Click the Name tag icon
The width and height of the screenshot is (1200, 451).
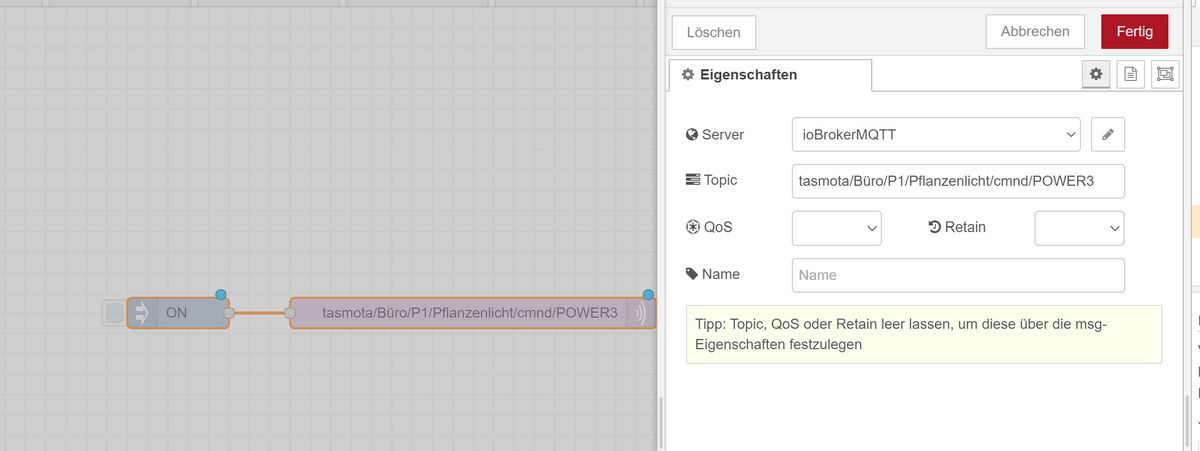click(x=692, y=274)
